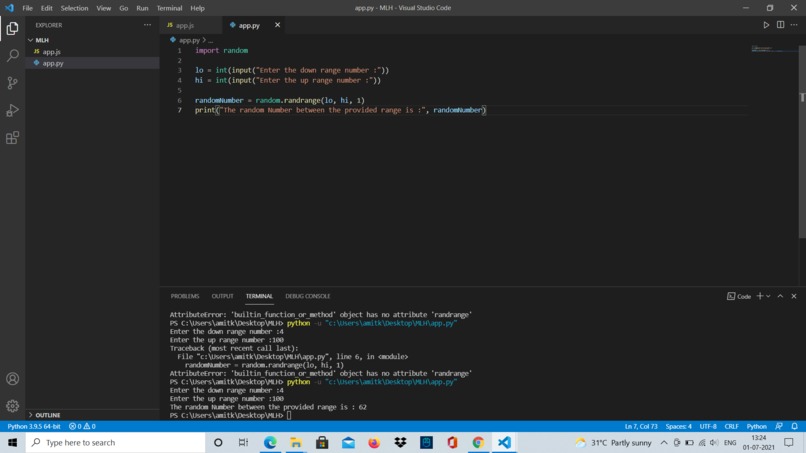This screenshot has height=453, width=806.
Task: Change file encoding UTF-8
Action: 708,426
